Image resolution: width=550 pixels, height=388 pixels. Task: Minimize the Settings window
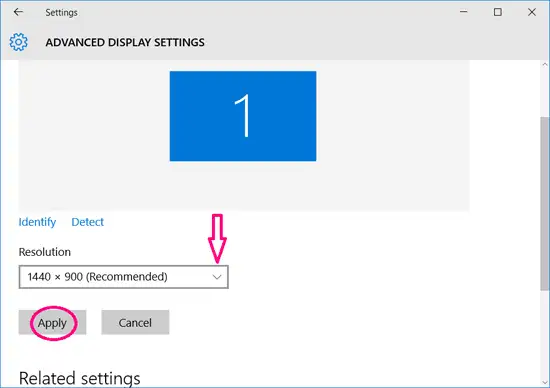(x=464, y=12)
